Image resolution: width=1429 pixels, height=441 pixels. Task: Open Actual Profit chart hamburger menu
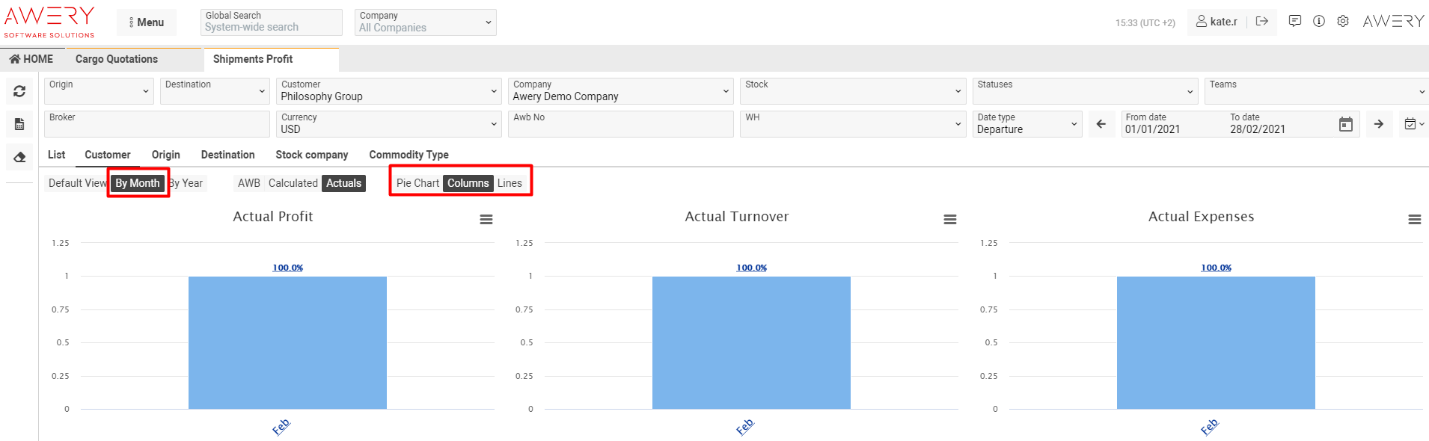486,219
